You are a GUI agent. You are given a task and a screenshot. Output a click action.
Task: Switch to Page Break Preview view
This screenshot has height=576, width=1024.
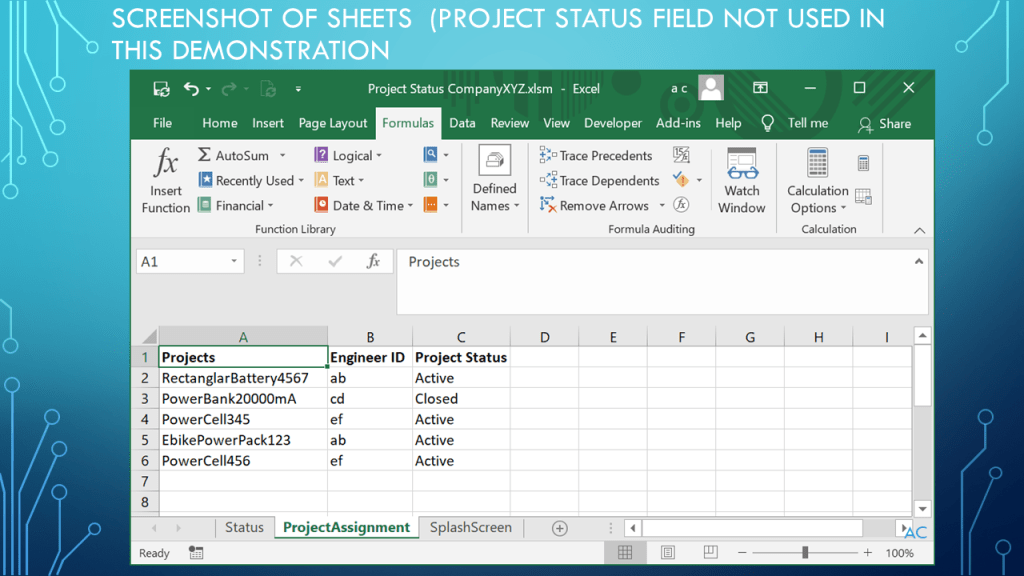point(710,553)
